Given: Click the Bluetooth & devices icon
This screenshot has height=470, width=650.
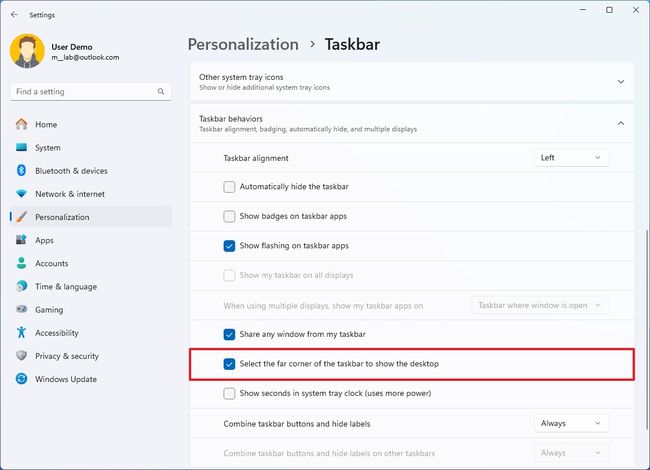Looking at the screenshot, I should 21,171.
